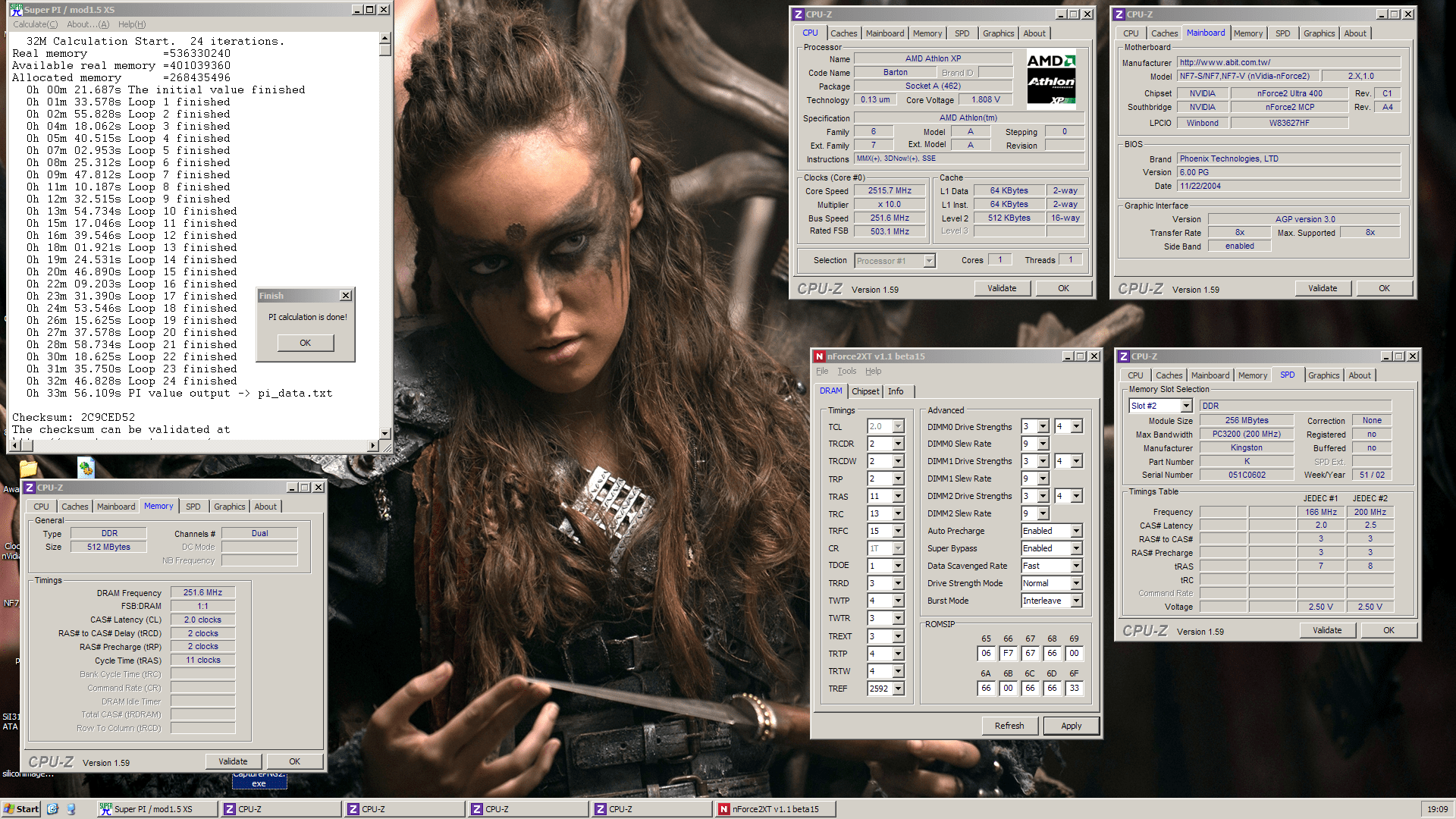Screen dimensions: 1456x819
Task: Click the nForce2XT window title icon
Action: click(x=819, y=356)
